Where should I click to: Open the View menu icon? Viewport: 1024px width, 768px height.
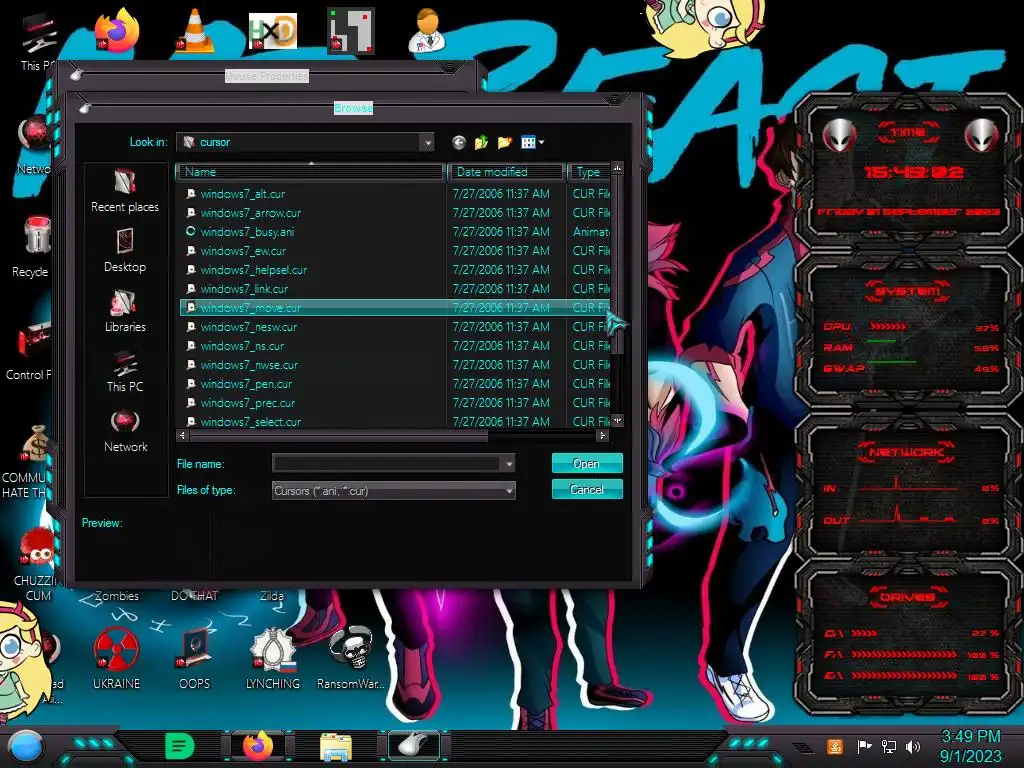click(x=528, y=142)
